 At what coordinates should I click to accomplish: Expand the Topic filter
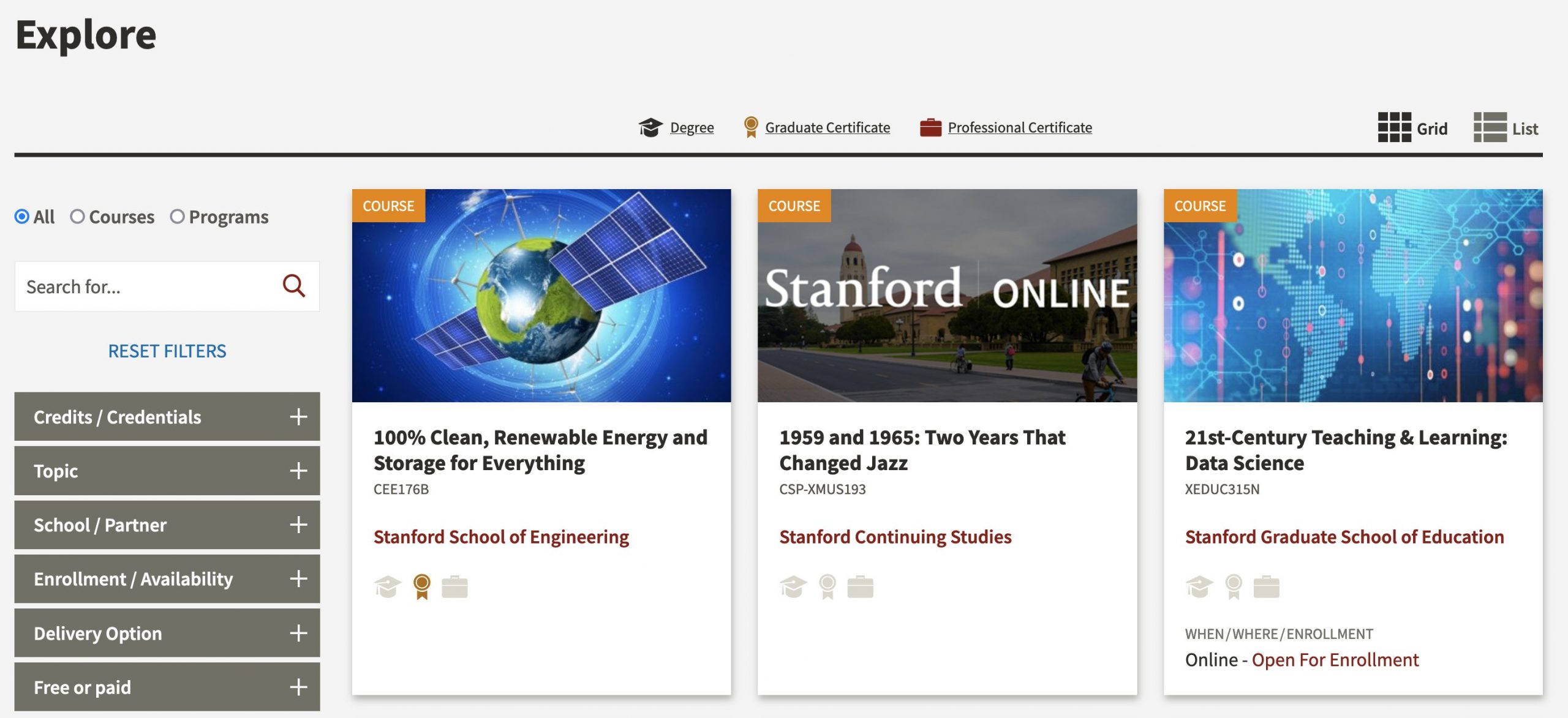click(x=167, y=471)
